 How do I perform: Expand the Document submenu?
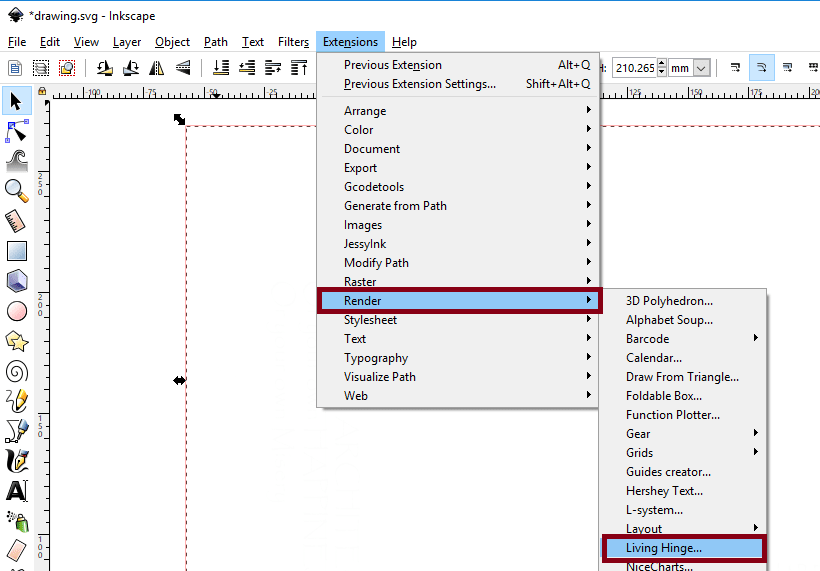pos(457,149)
